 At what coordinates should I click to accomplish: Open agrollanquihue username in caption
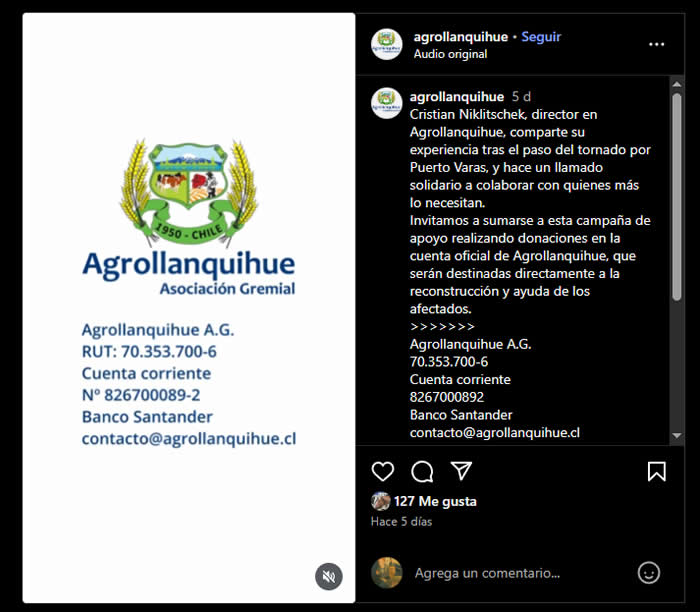point(457,96)
